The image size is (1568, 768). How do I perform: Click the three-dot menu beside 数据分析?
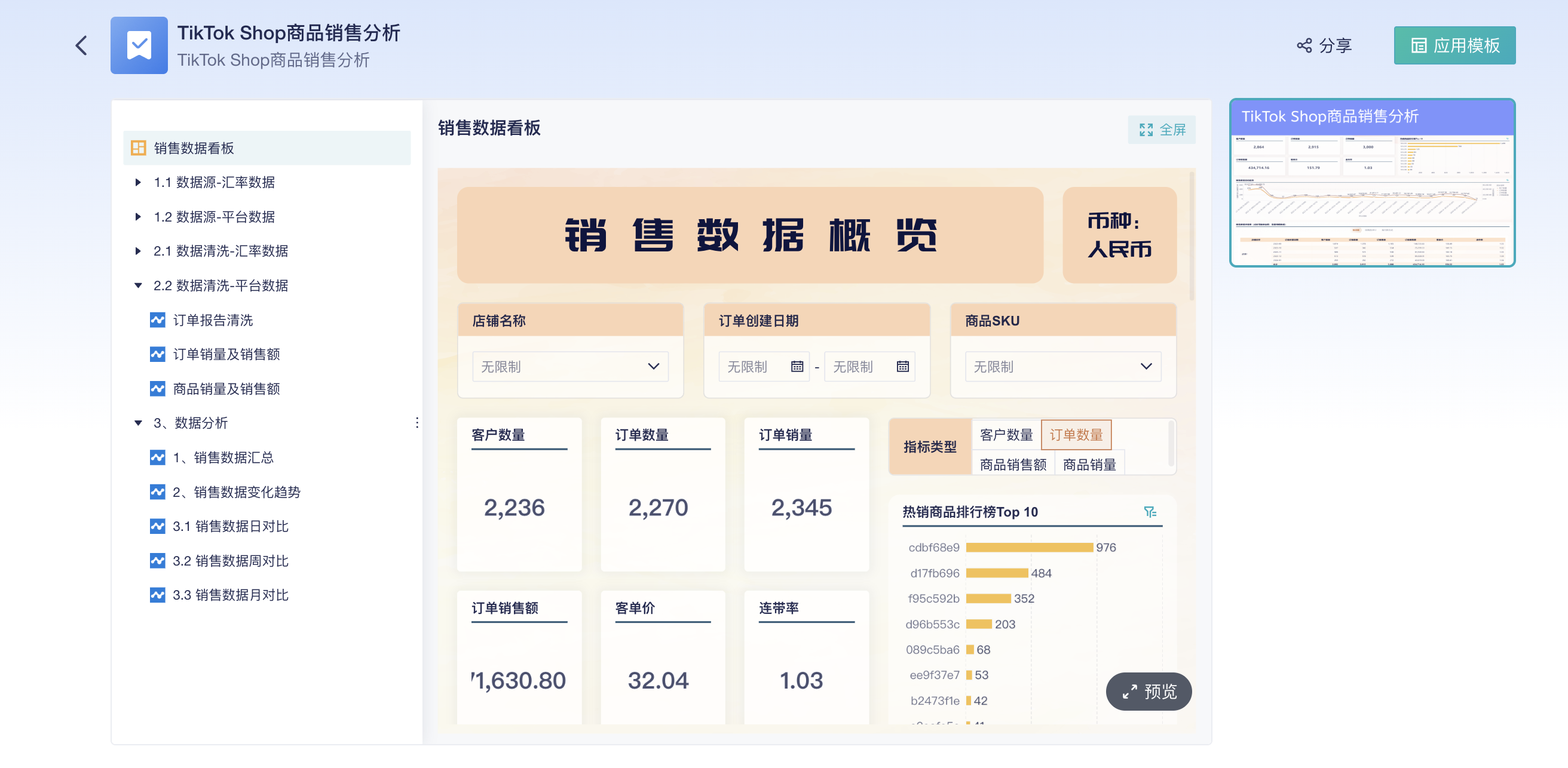(417, 422)
